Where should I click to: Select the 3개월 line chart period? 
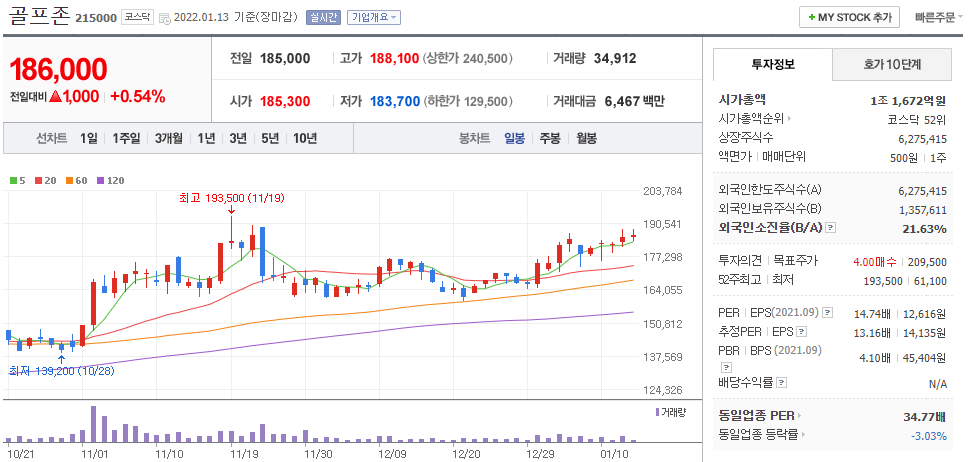coord(169,138)
